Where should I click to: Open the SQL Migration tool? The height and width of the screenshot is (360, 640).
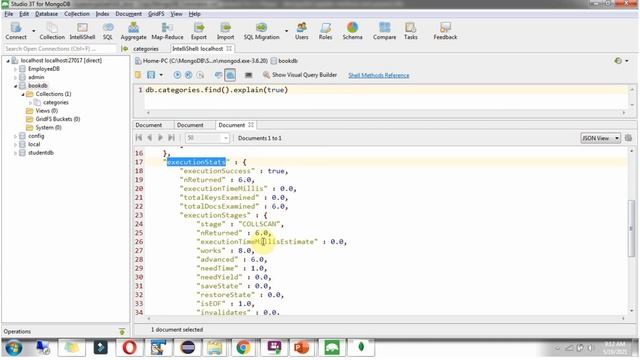(261, 31)
